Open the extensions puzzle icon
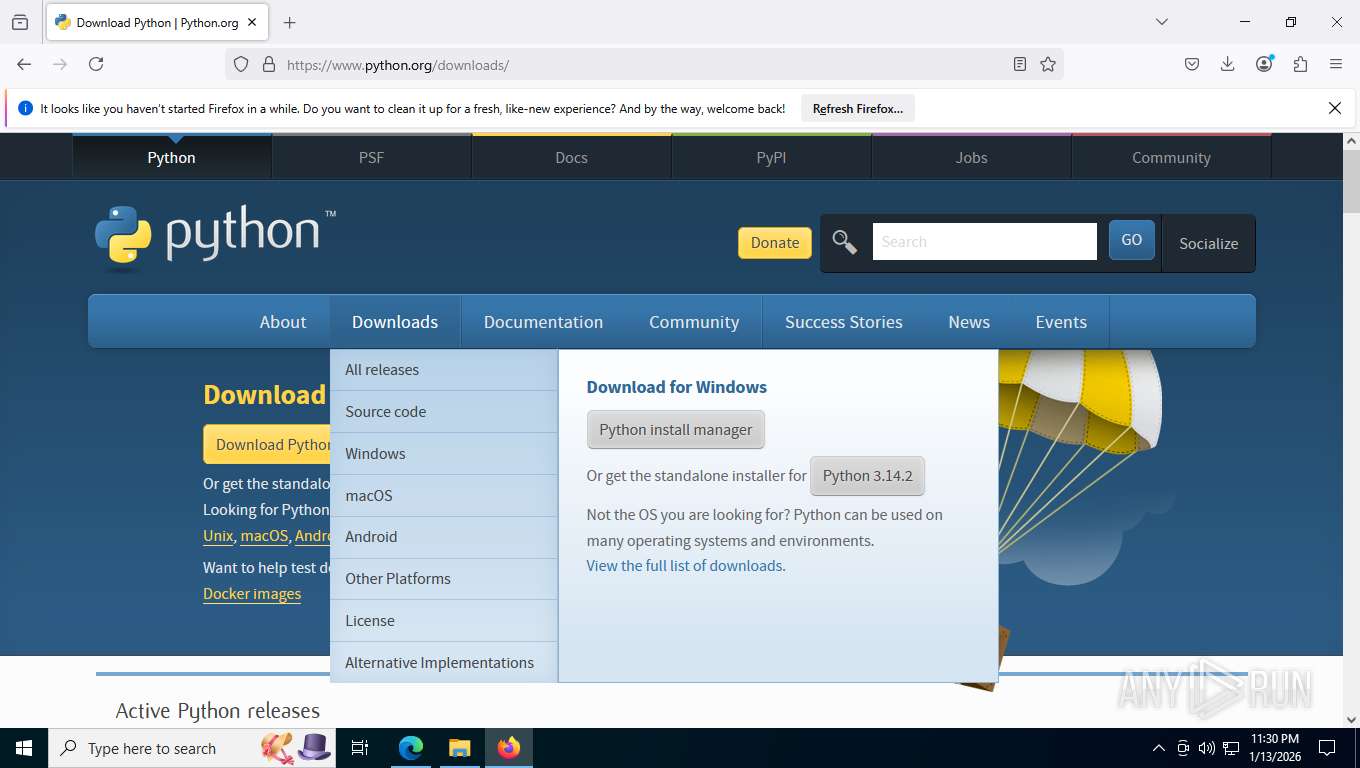The height and width of the screenshot is (768, 1360). (x=1300, y=64)
